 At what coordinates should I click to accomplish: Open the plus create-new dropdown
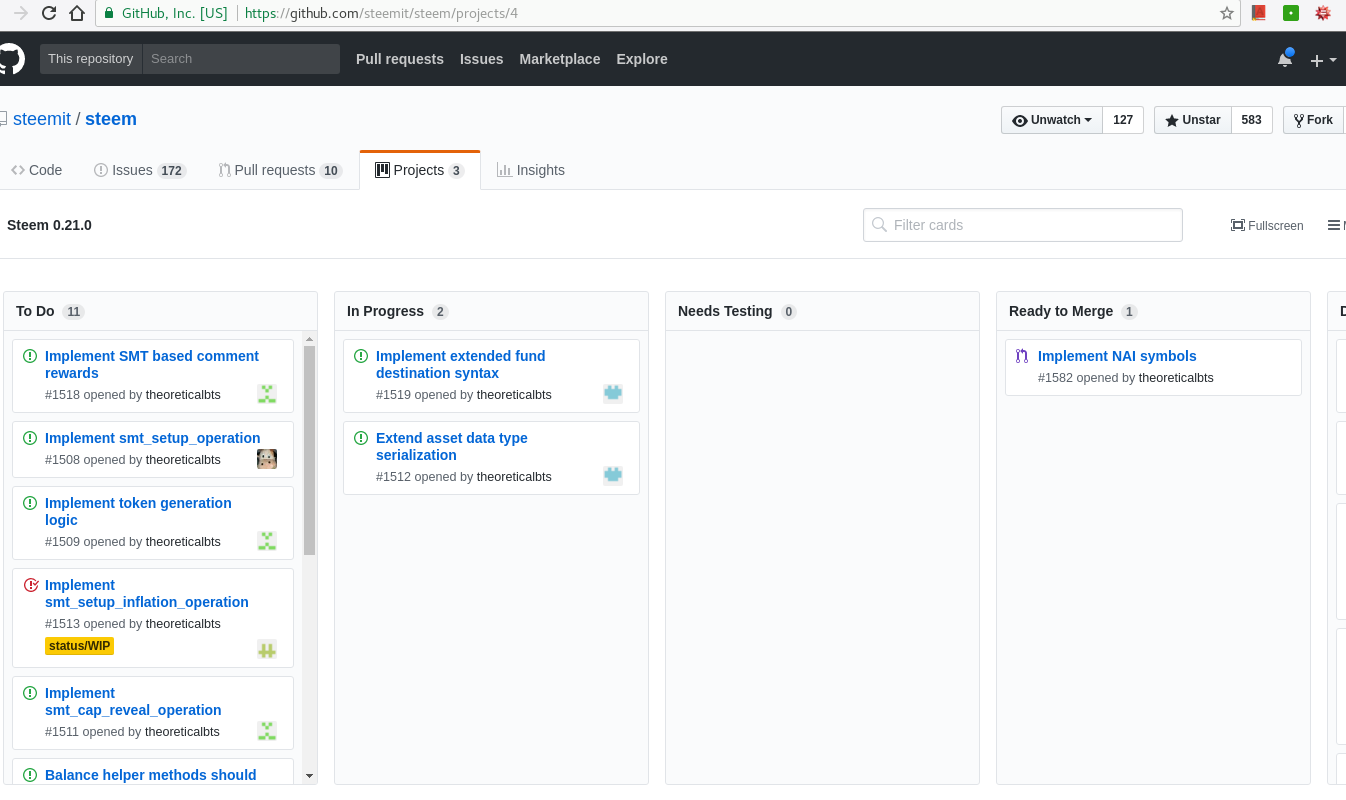point(1323,60)
